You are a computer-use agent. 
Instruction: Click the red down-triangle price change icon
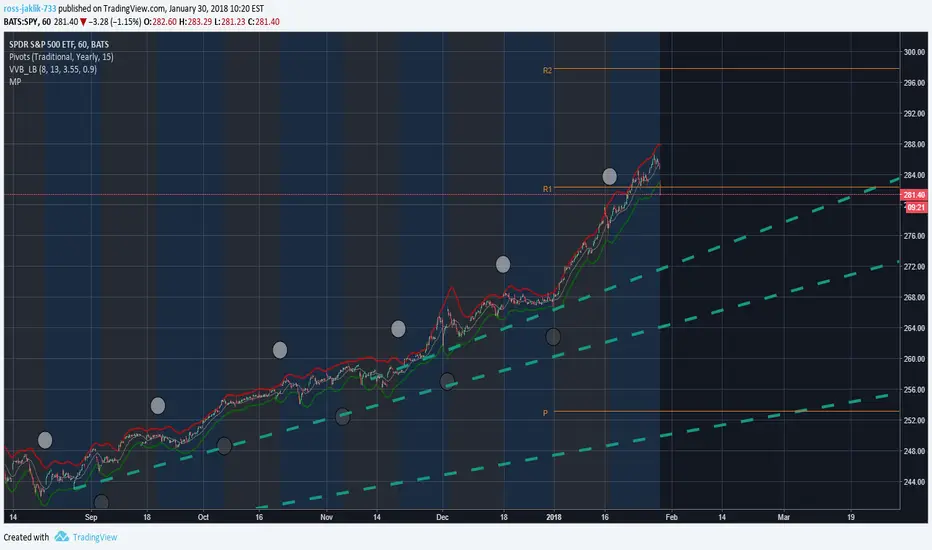(x=84, y=22)
